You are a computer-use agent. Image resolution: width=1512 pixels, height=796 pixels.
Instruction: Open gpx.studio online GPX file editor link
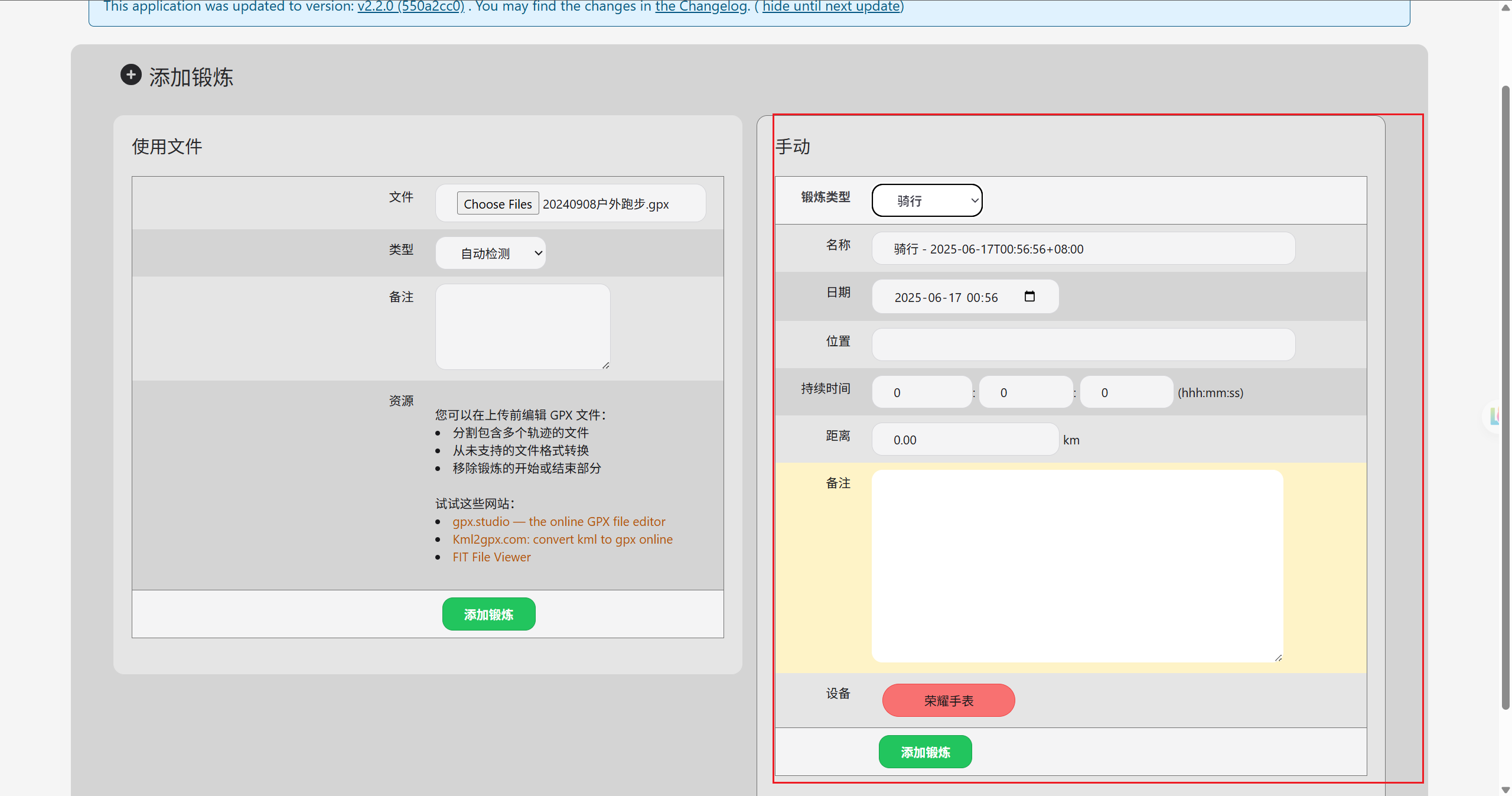point(559,522)
